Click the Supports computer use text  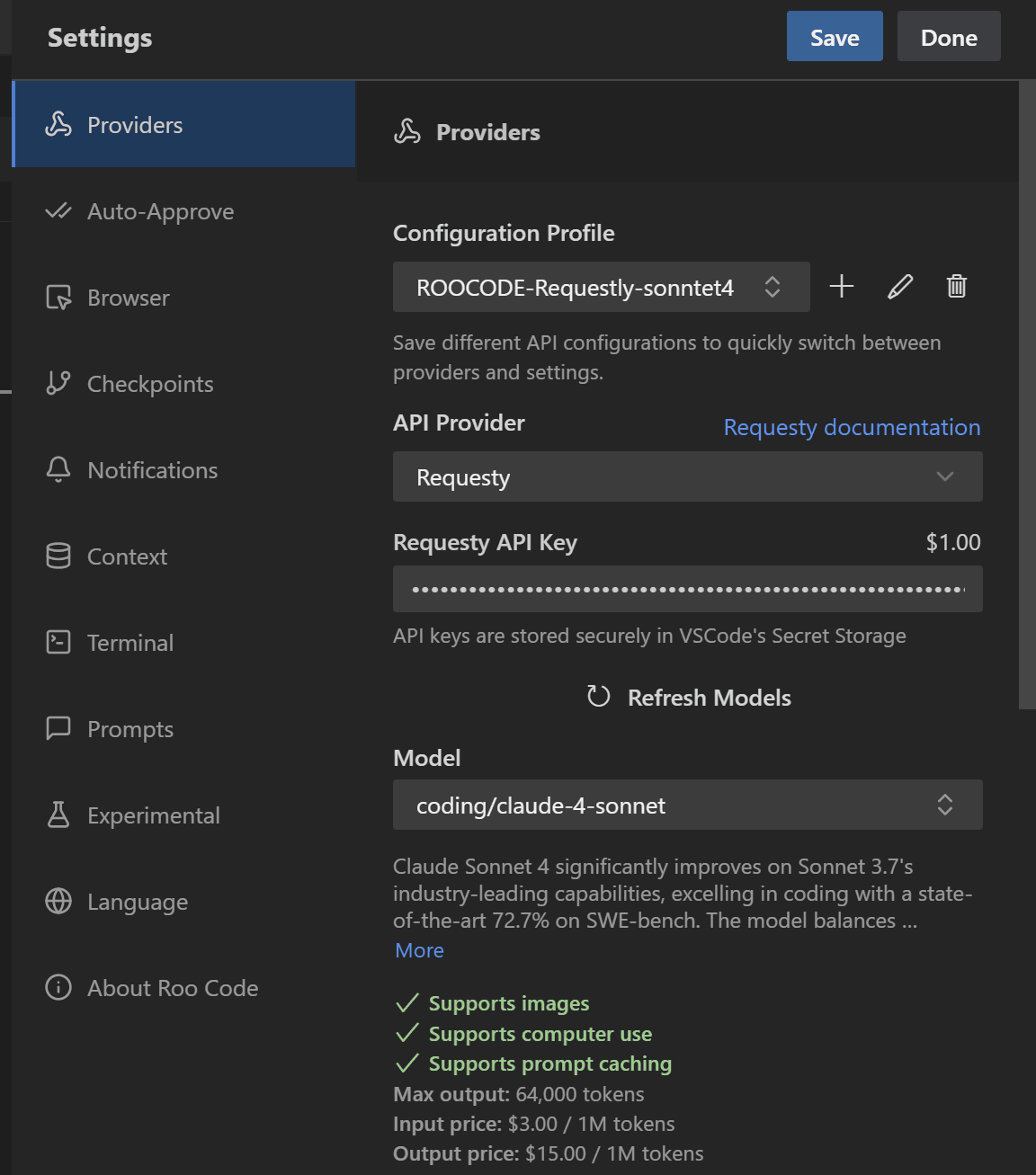tap(540, 1034)
